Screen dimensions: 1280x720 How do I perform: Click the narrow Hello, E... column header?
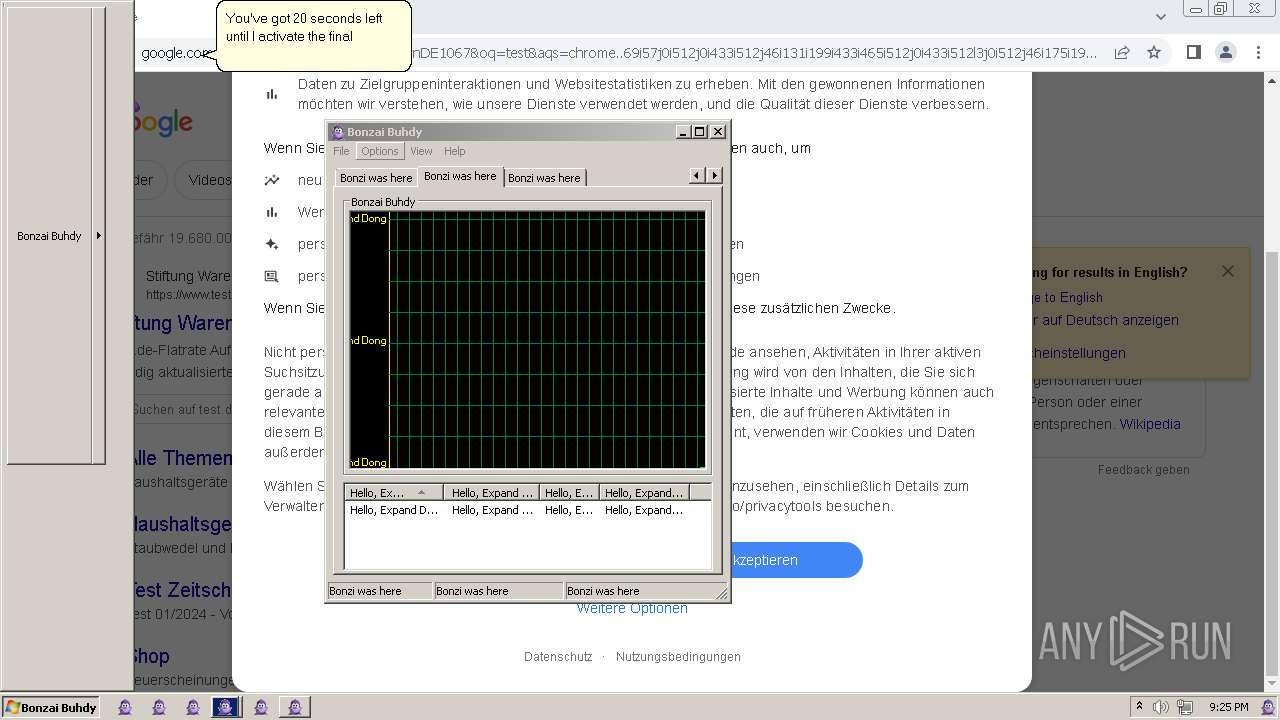pyautogui.click(x=570, y=493)
